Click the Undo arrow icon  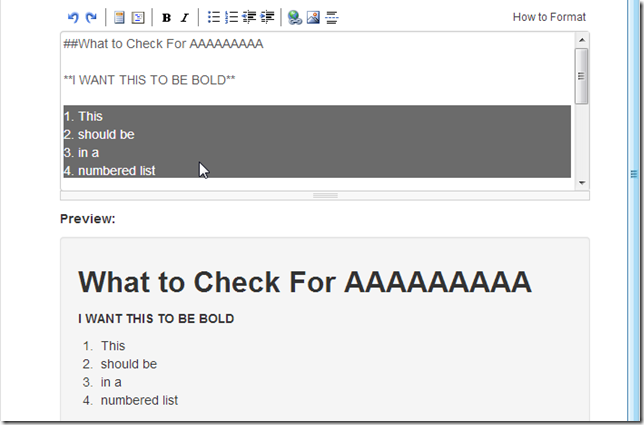(73, 17)
